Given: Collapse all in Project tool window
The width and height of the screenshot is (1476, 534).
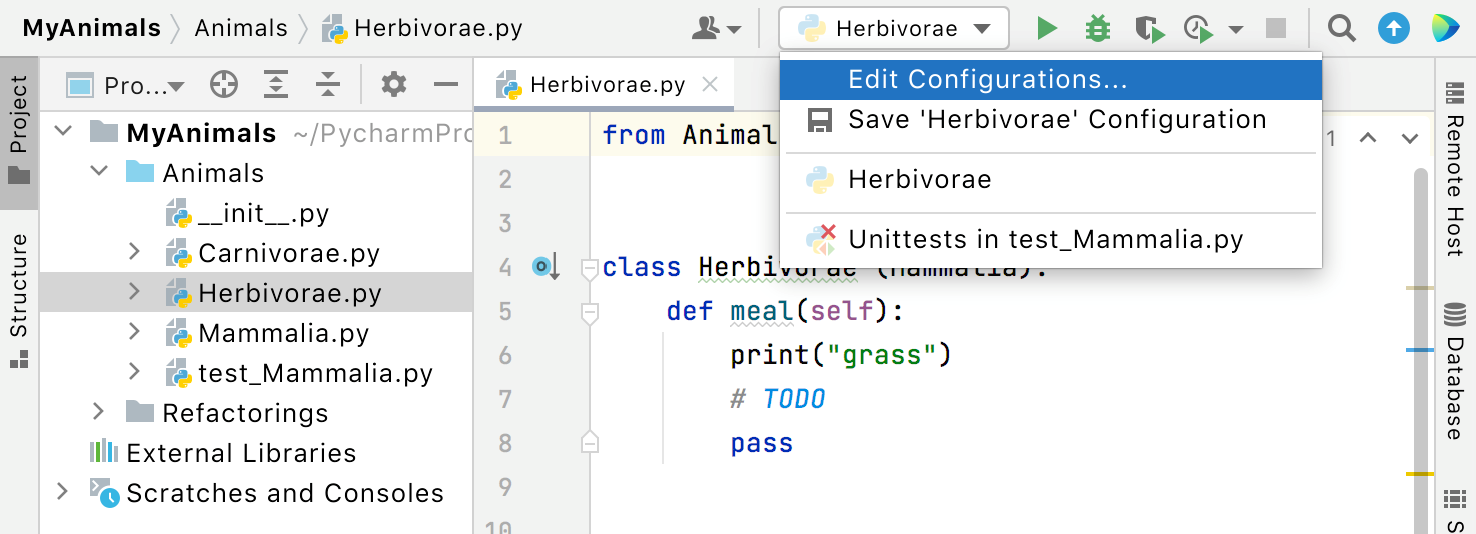Looking at the screenshot, I should 328,85.
